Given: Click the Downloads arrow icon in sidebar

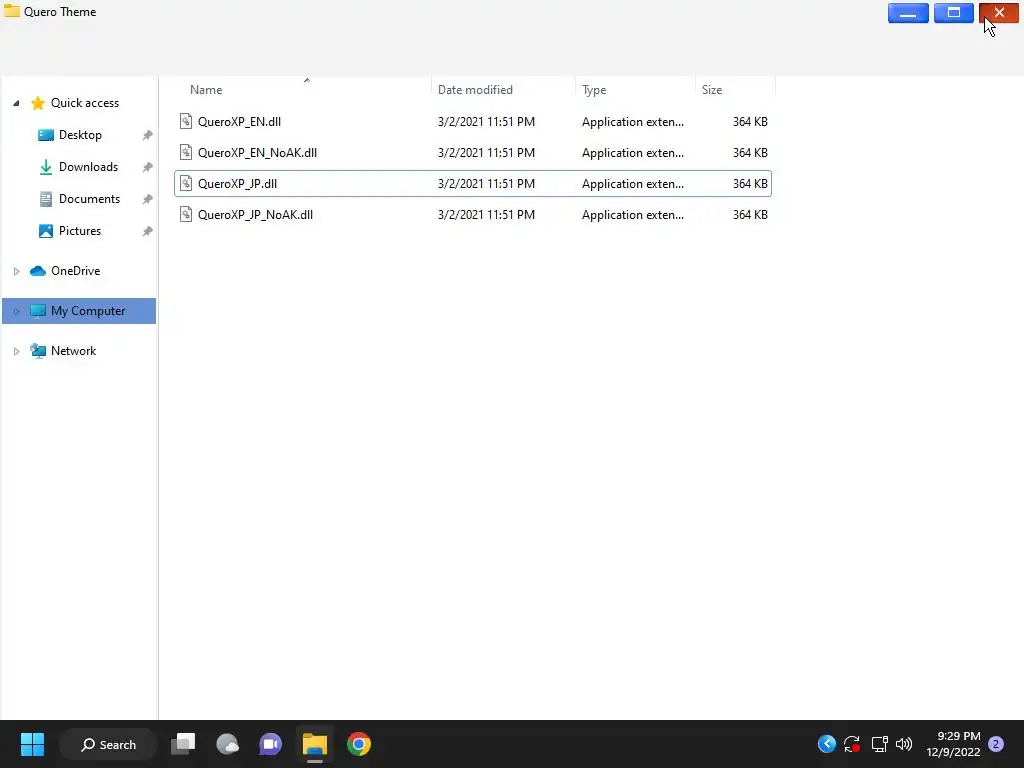Looking at the screenshot, I should tap(46, 167).
